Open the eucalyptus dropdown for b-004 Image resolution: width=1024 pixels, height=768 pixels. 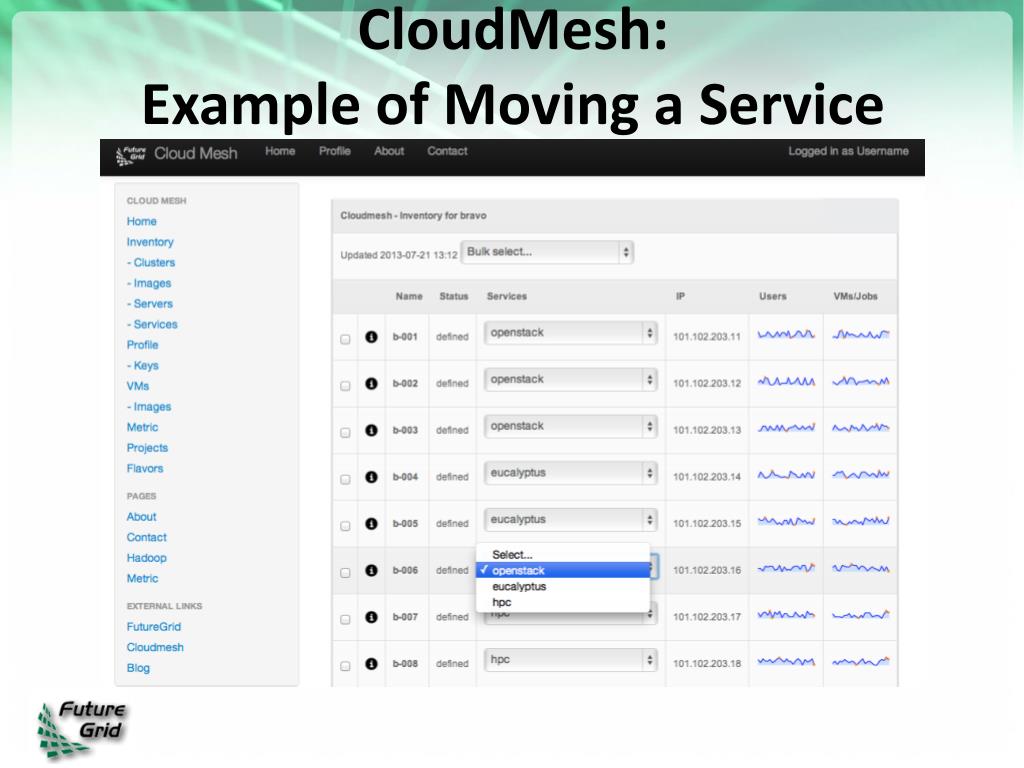570,473
